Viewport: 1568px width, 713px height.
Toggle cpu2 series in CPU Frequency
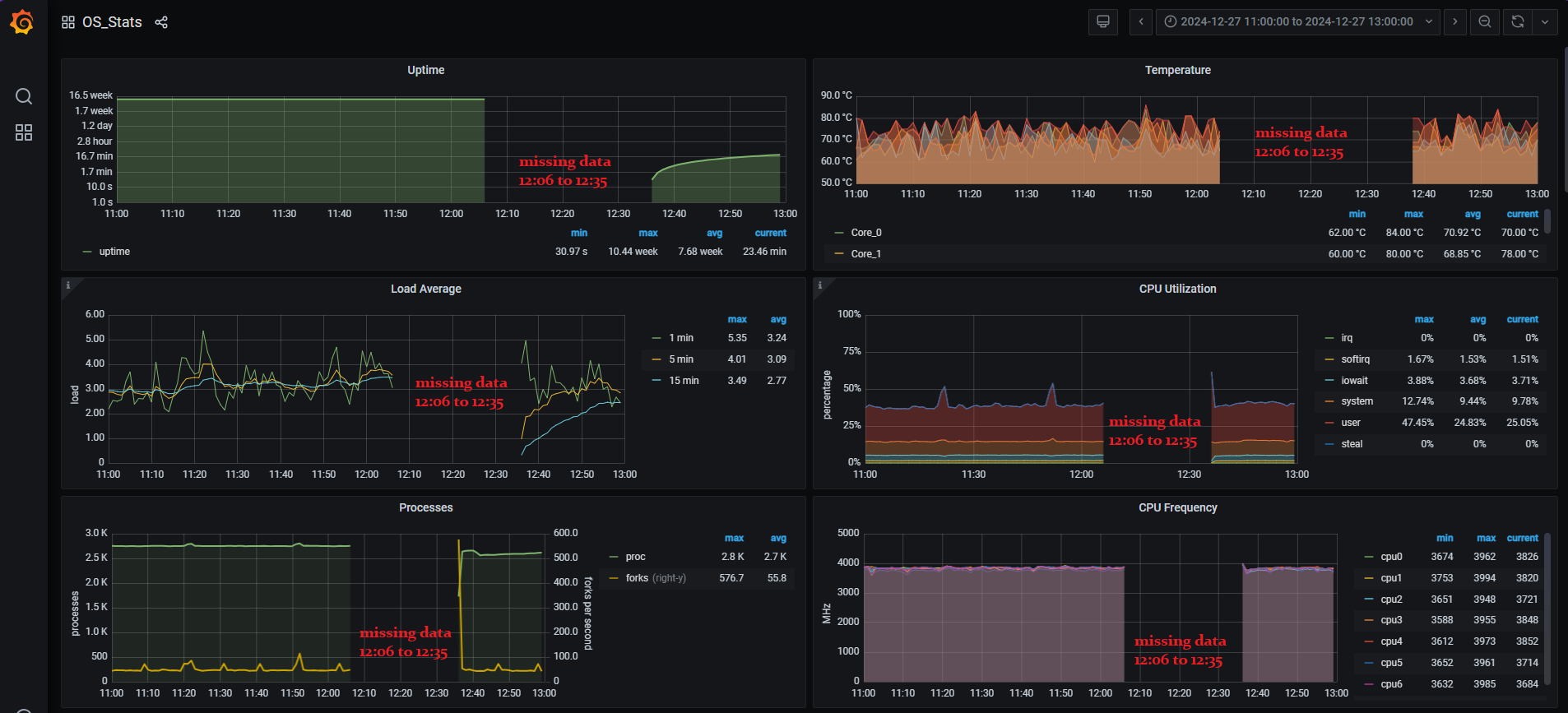click(1391, 600)
